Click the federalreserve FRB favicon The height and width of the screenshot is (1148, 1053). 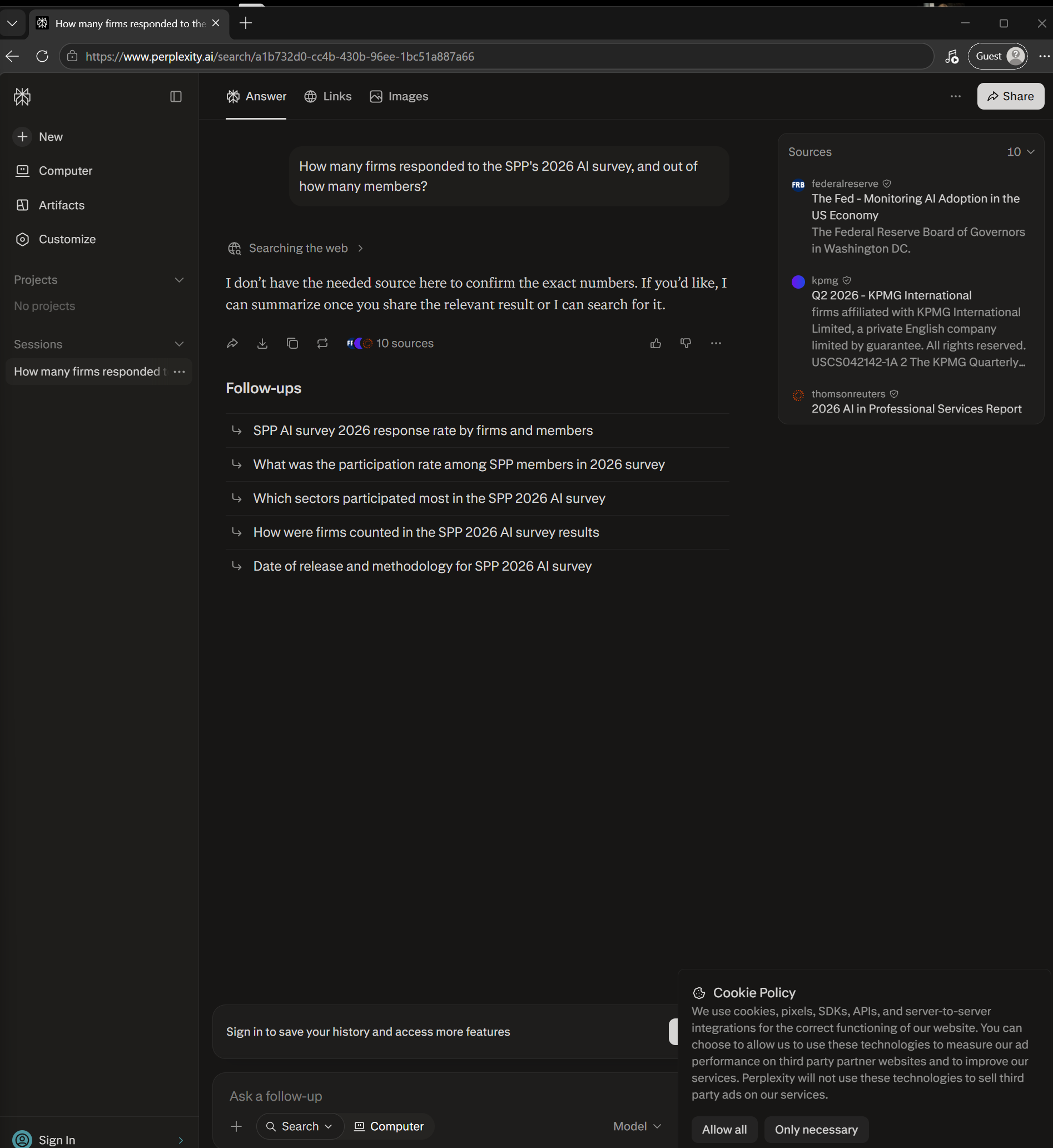pos(798,185)
